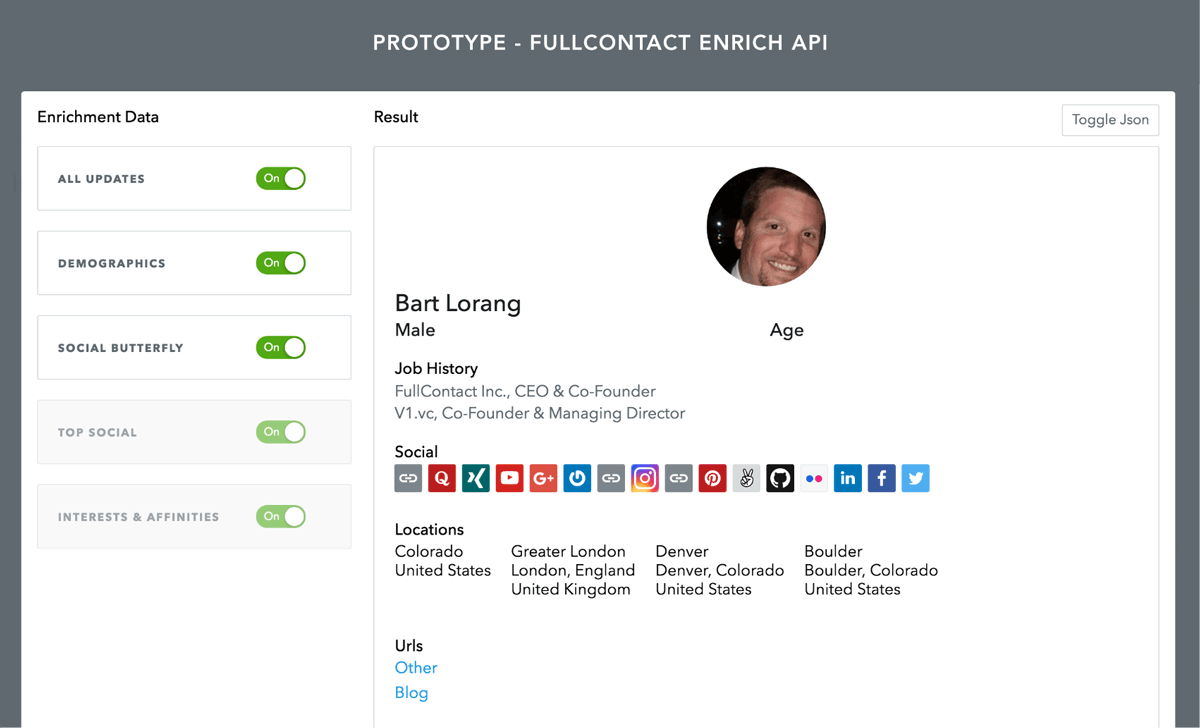Open the Quora social profile icon
This screenshot has width=1200, height=728.
click(x=442, y=478)
